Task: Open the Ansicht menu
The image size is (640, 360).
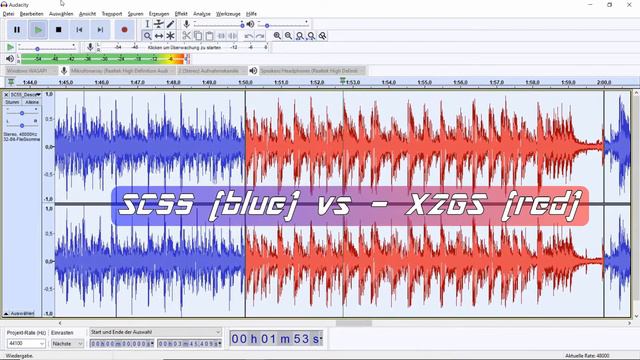Action: tap(87, 14)
